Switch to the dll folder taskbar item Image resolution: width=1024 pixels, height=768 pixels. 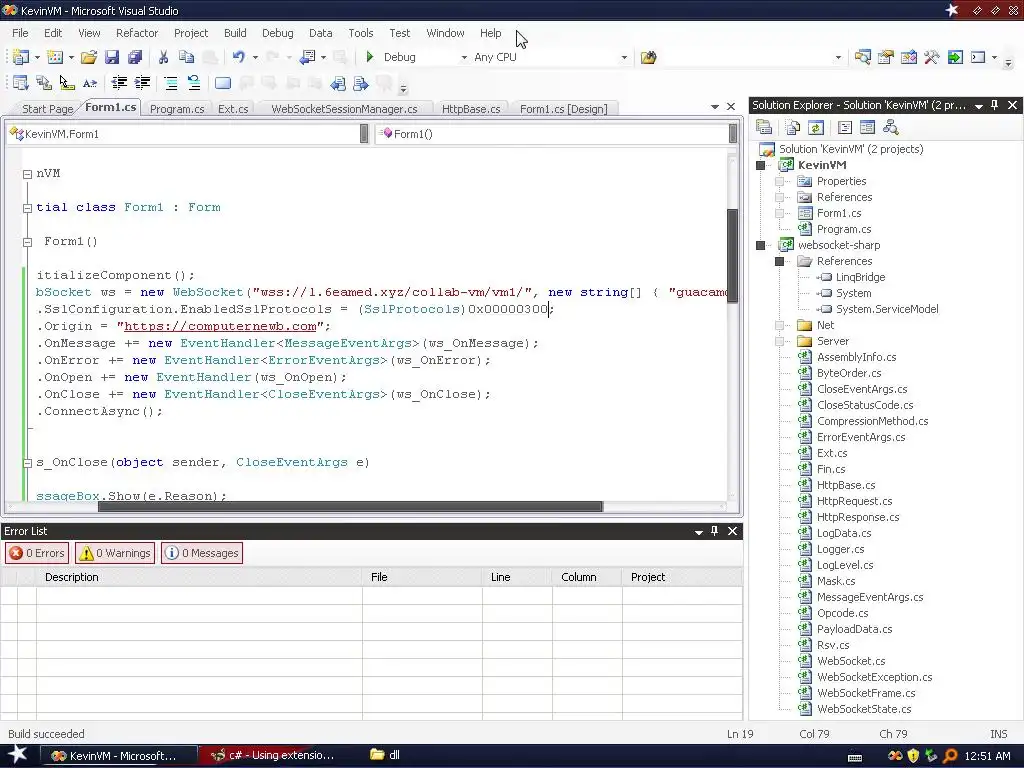pos(385,755)
